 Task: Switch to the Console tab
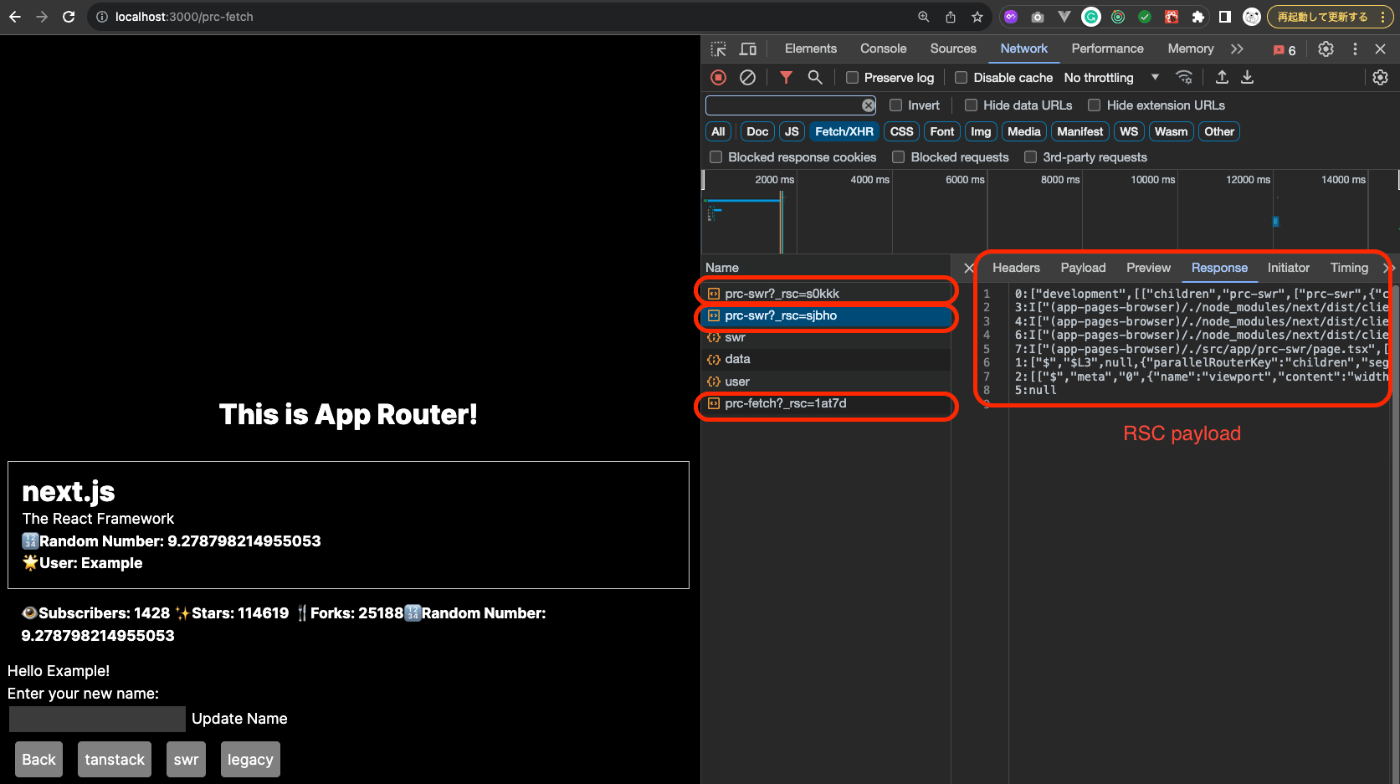(x=883, y=49)
